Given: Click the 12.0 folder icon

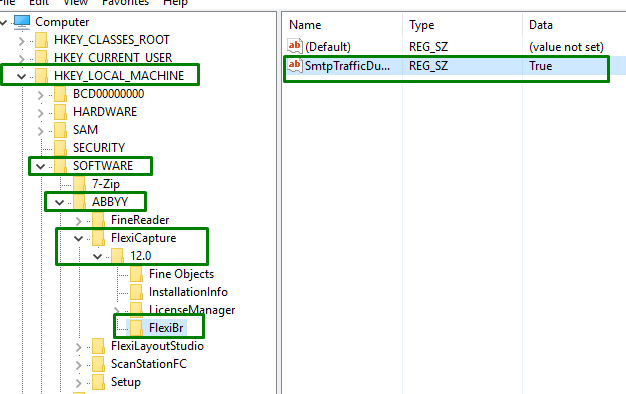Looking at the screenshot, I should coord(117,256).
